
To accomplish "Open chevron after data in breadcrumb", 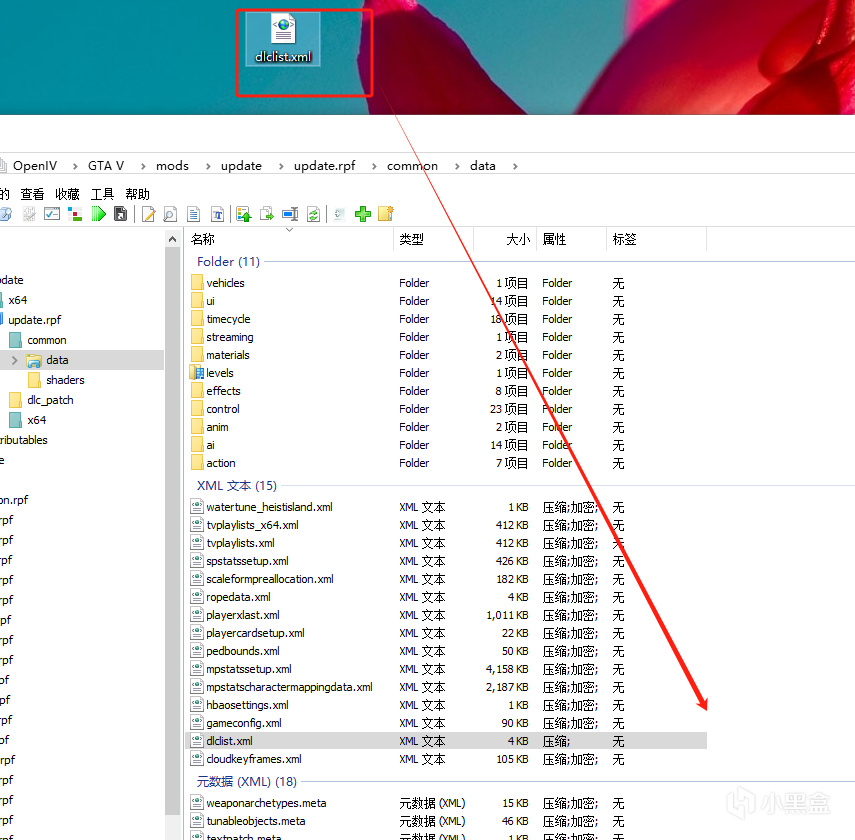I will pos(515,166).
